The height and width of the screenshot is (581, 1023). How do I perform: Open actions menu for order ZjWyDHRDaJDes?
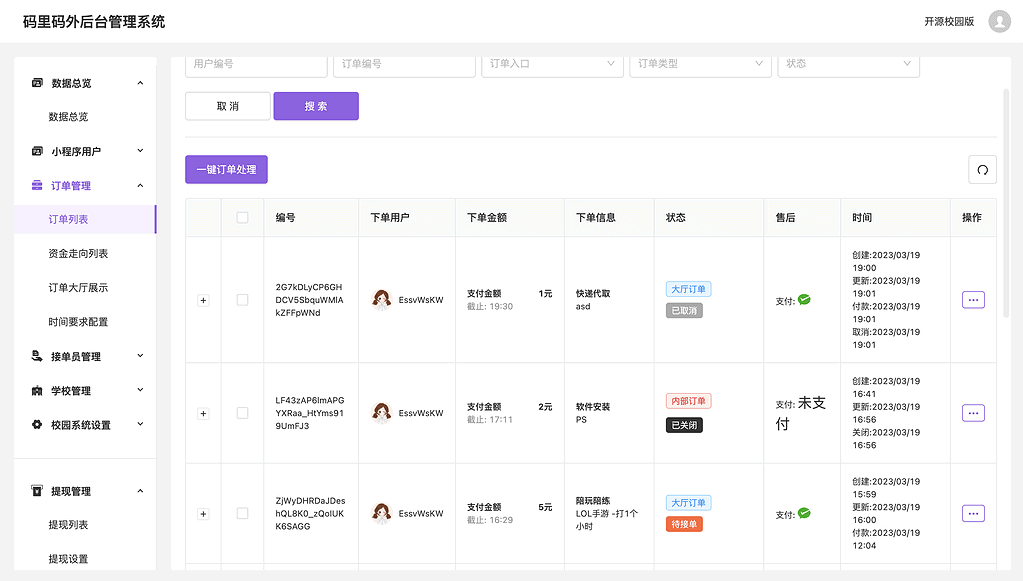point(973,513)
